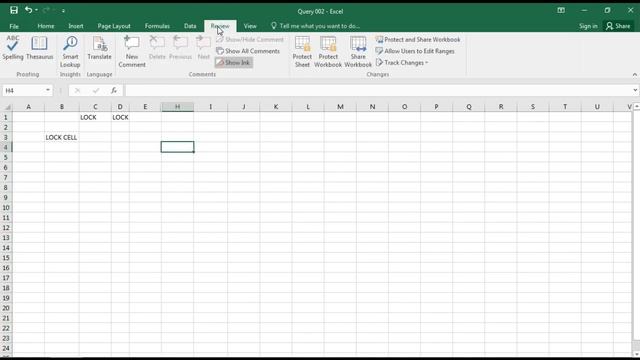The height and width of the screenshot is (360, 640).
Task: Click Protect Sheet
Action: [302, 52]
